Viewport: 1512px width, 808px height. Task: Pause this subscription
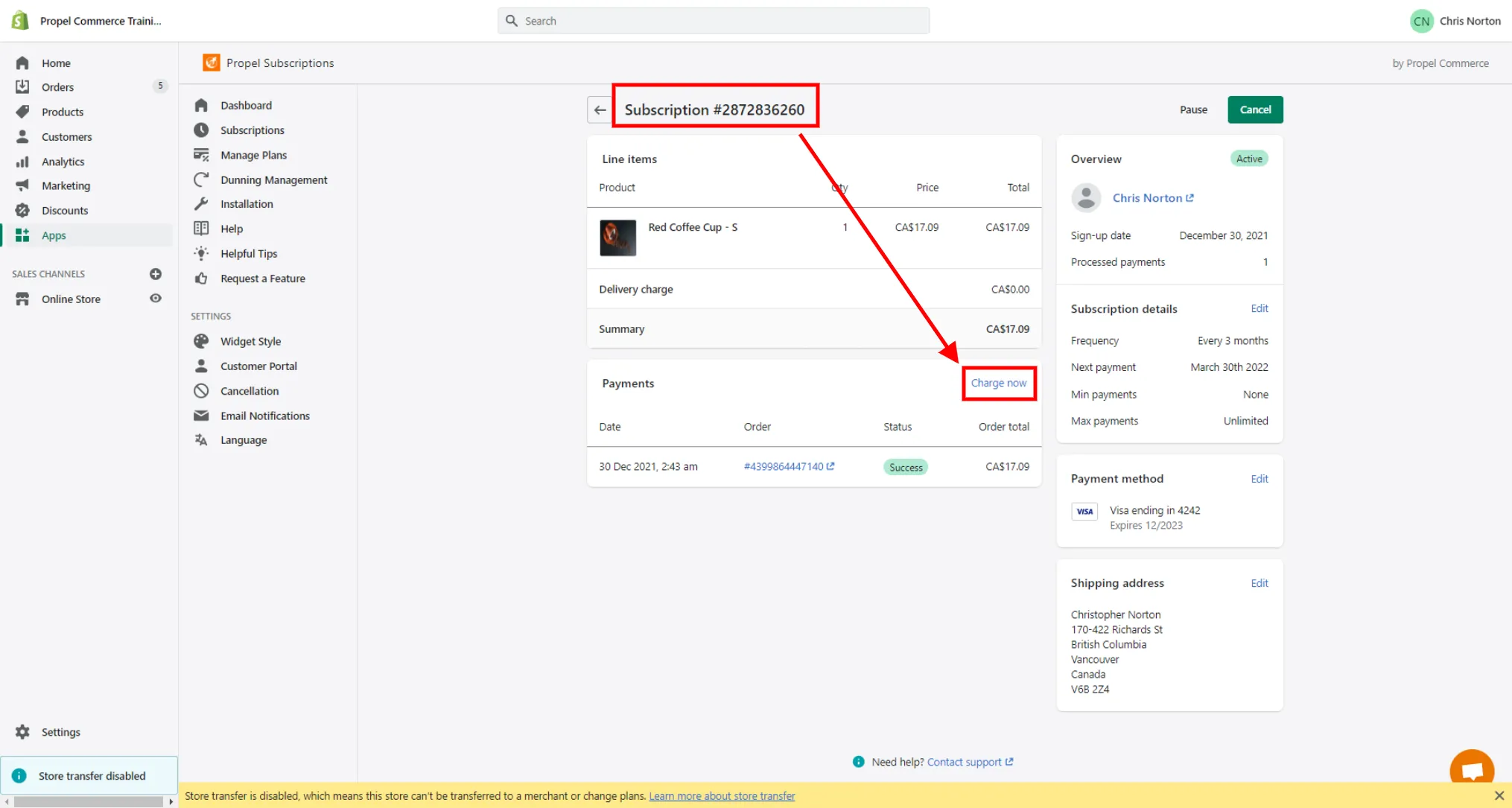(x=1193, y=109)
